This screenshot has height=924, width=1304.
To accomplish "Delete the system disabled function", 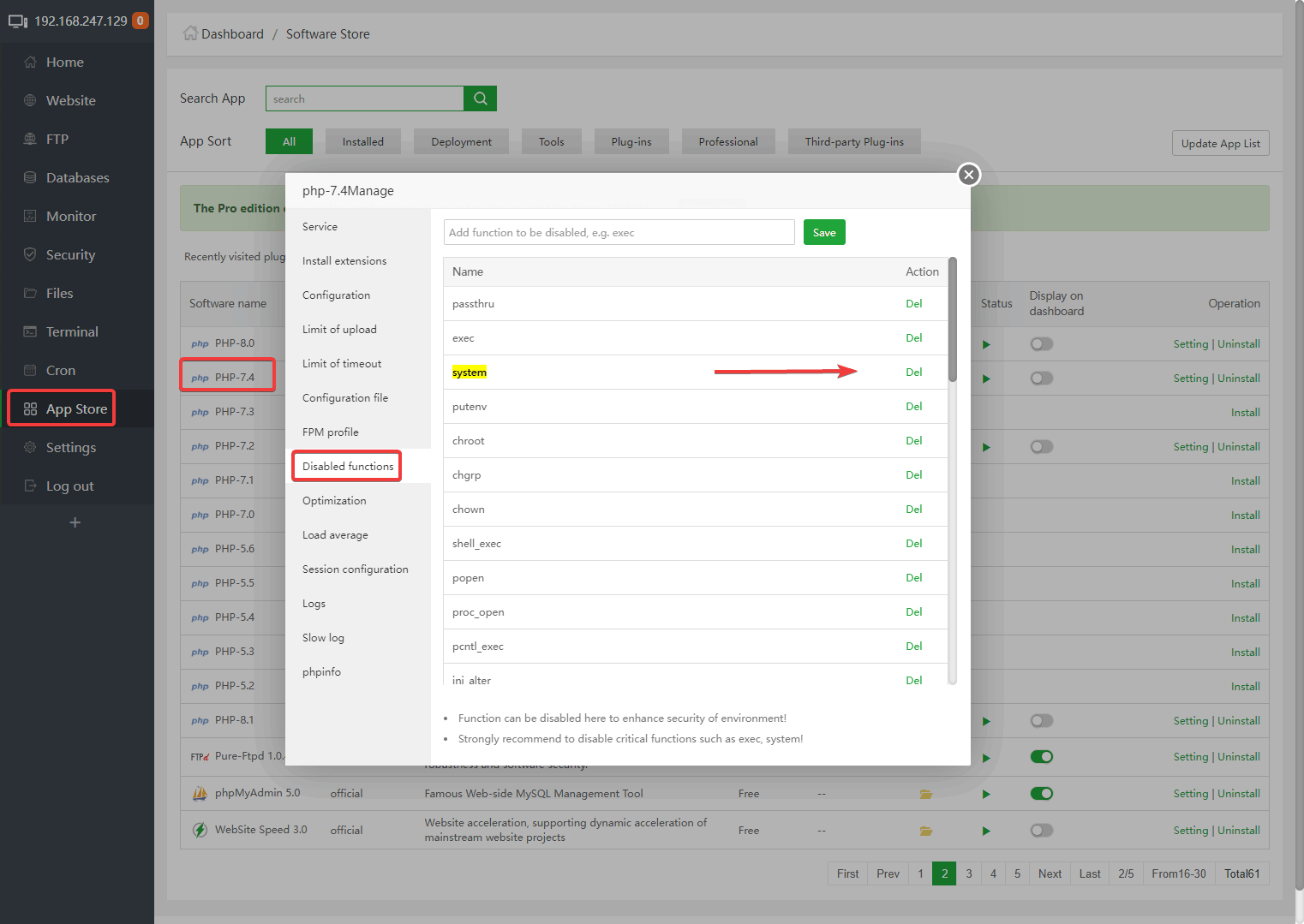I will (913, 373).
